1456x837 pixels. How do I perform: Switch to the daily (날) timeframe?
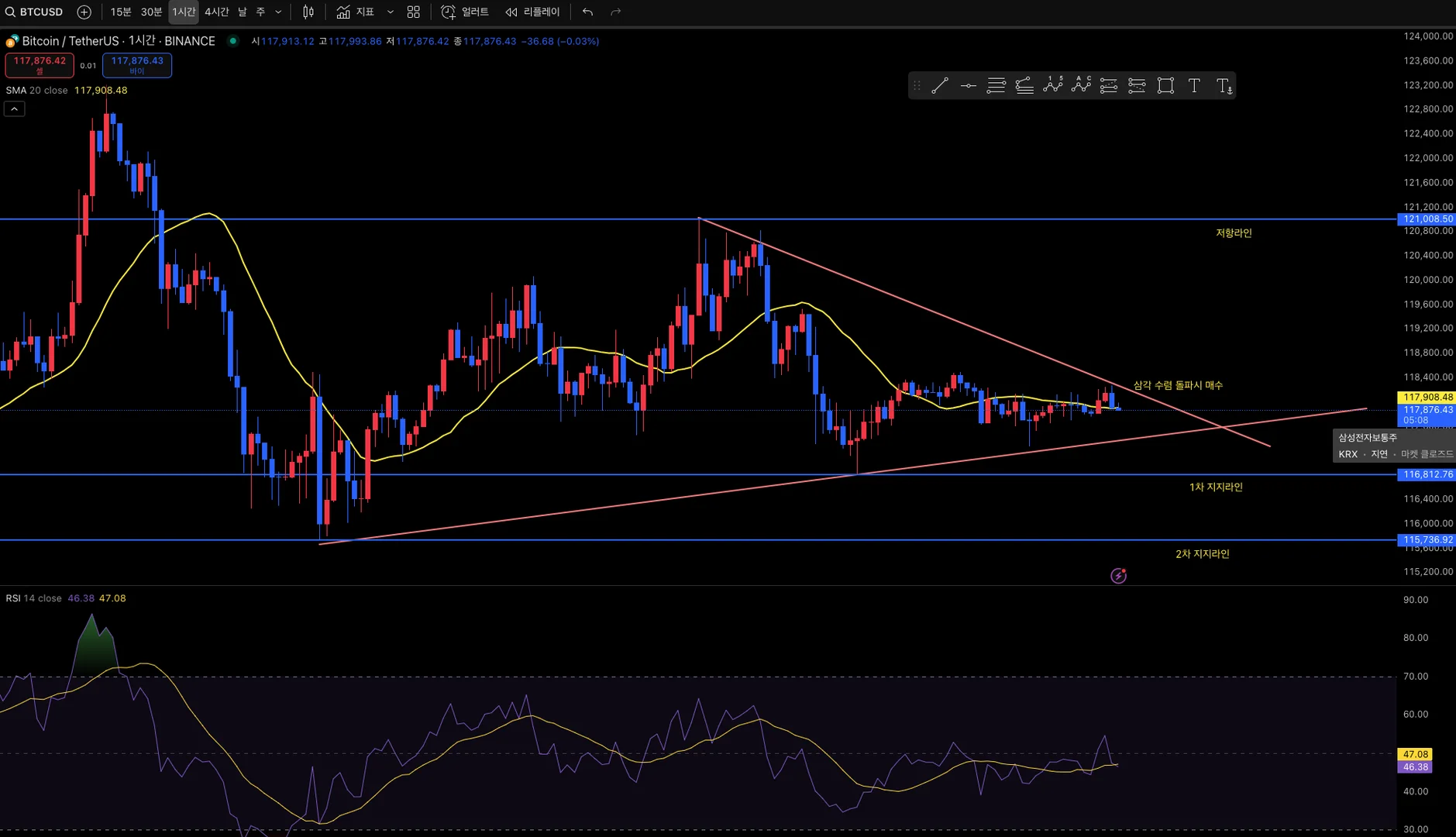243,12
